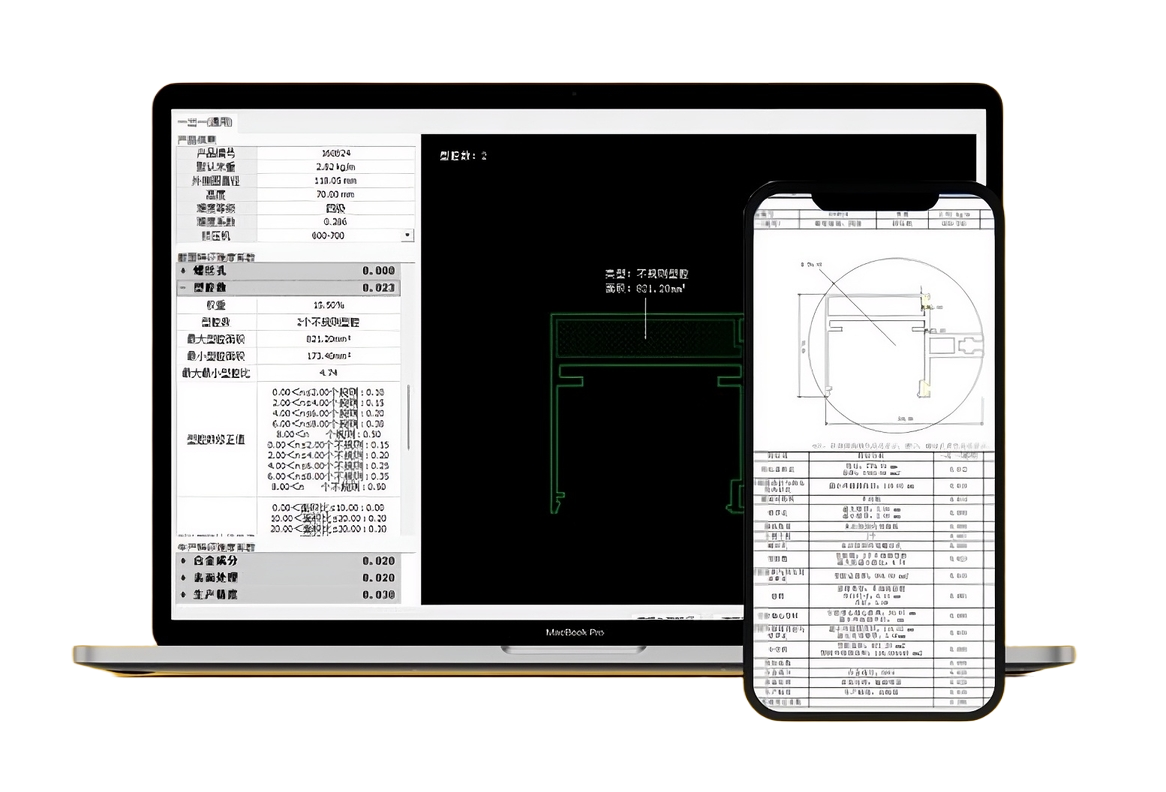Expand the 螺丝孔 section row

[x=289, y=271]
